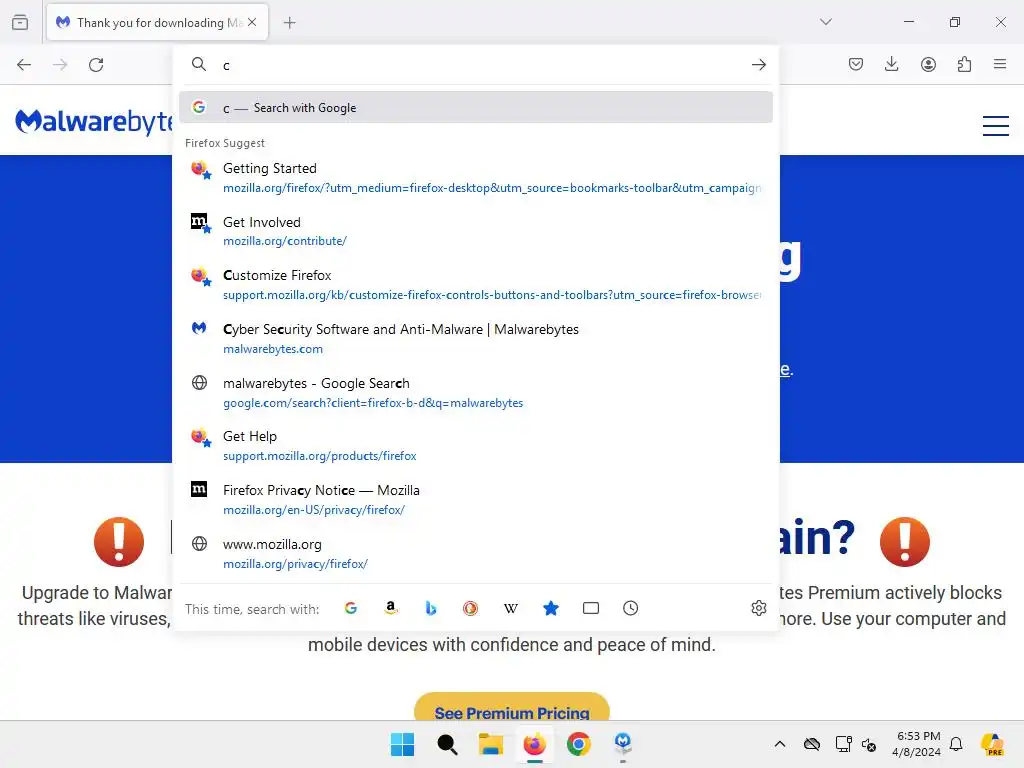
Task: Open Windows Search from the taskbar
Action: (x=447, y=744)
